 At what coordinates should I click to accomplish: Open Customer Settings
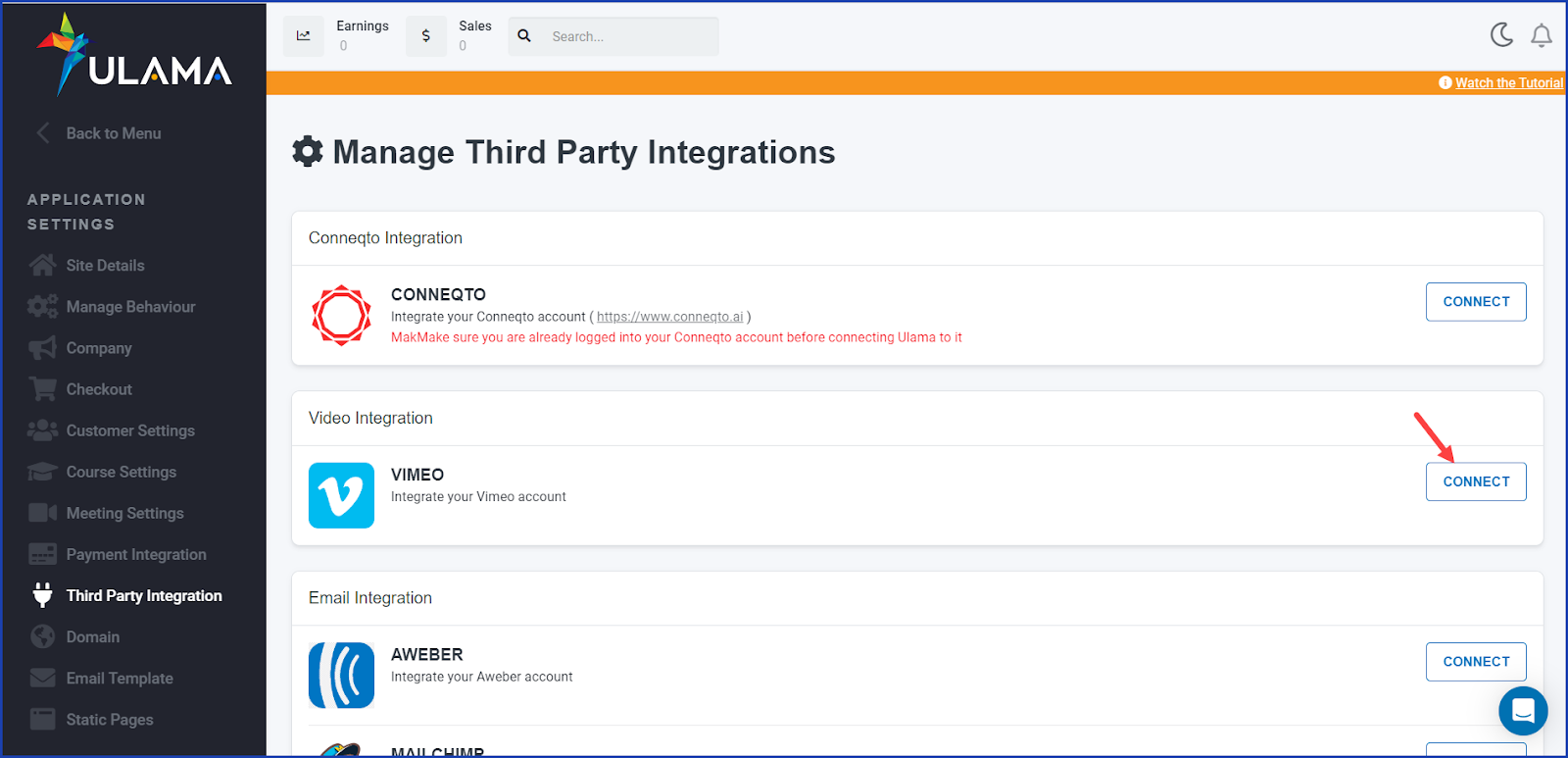tap(130, 430)
